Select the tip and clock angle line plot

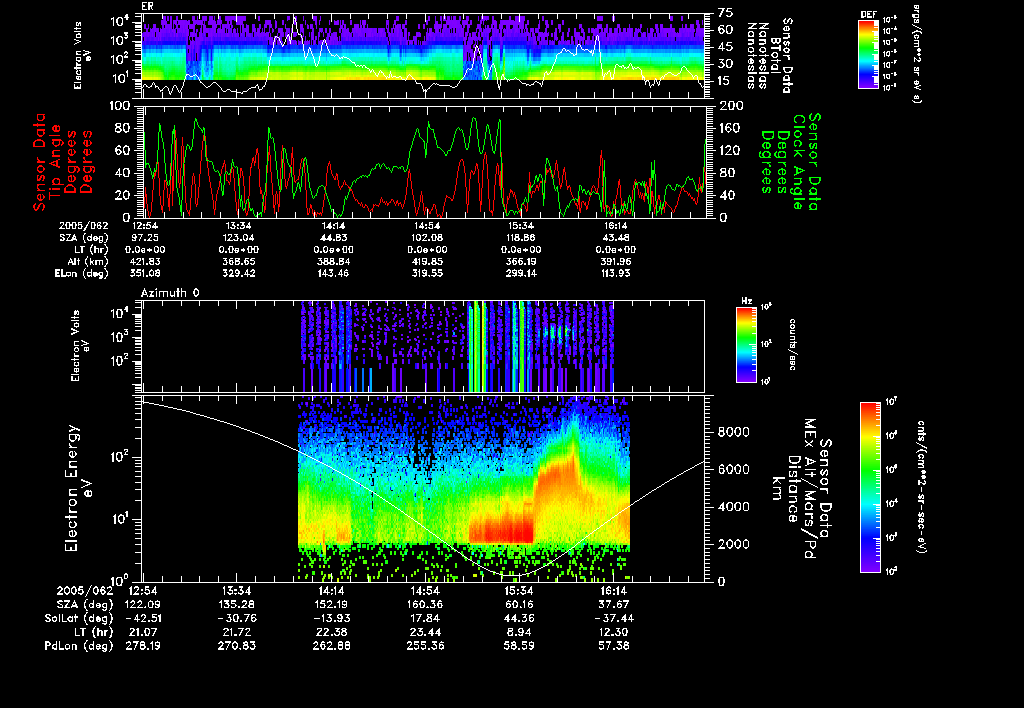click(x=424, y=161)
